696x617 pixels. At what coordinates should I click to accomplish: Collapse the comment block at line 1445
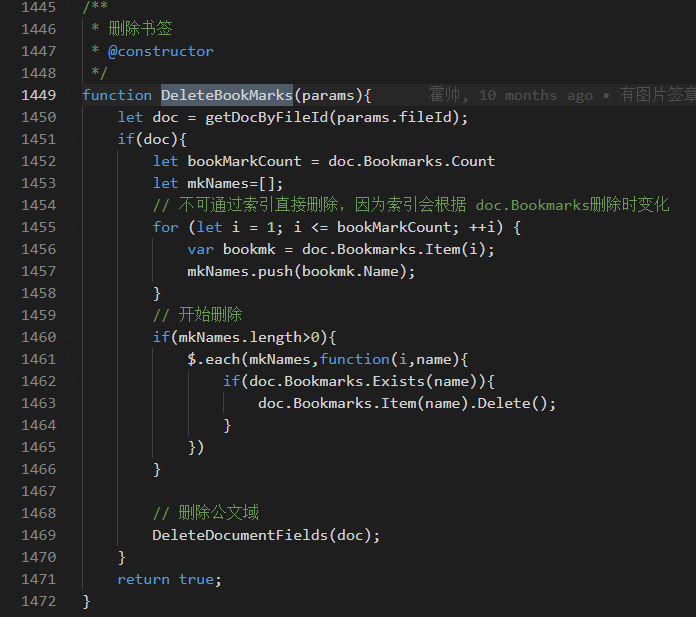[x=71, y=7]
